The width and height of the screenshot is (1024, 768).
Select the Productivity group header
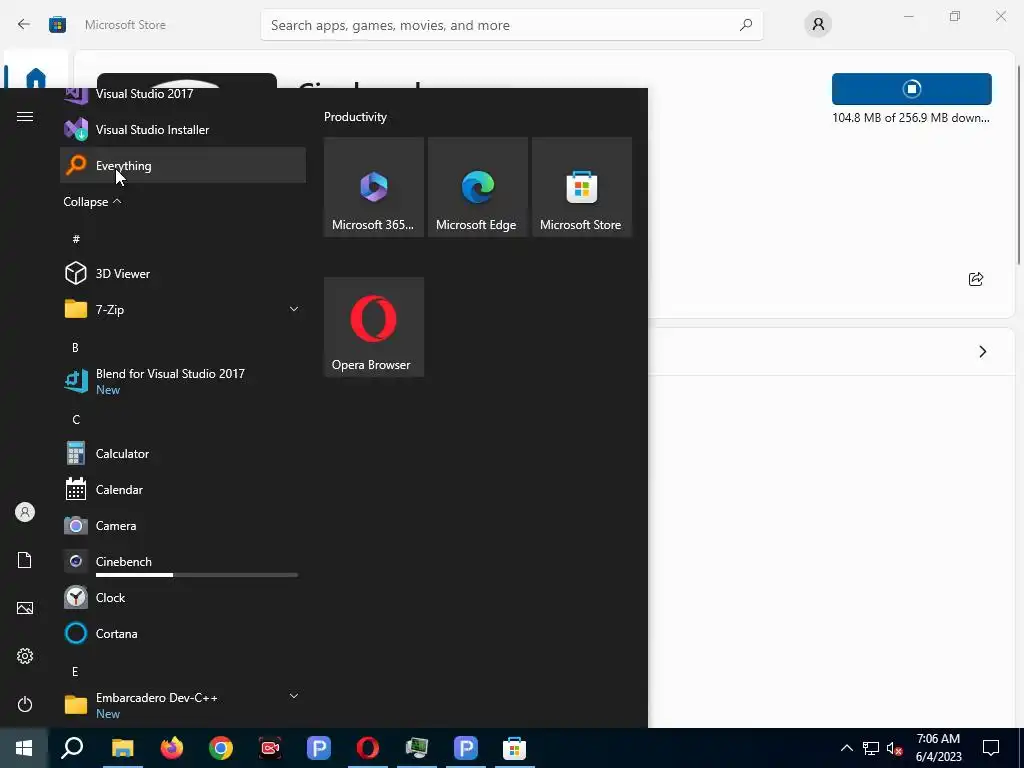355,117
